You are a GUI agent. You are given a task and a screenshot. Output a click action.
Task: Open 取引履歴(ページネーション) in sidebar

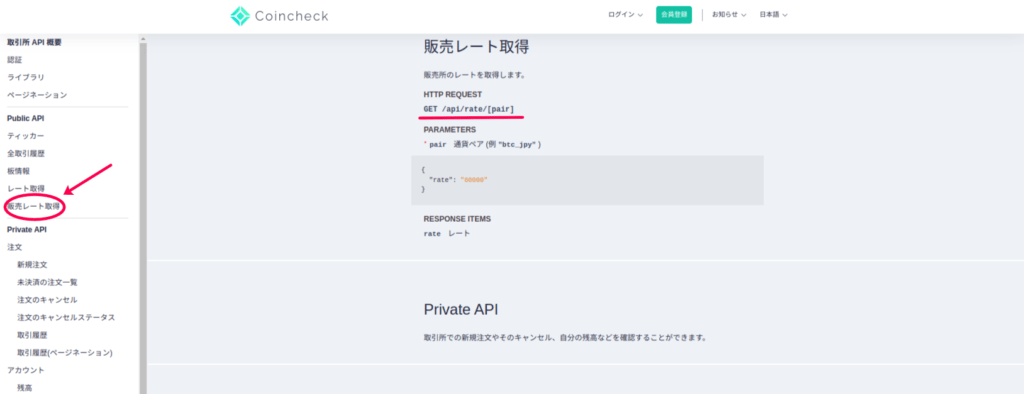[65, 353]
